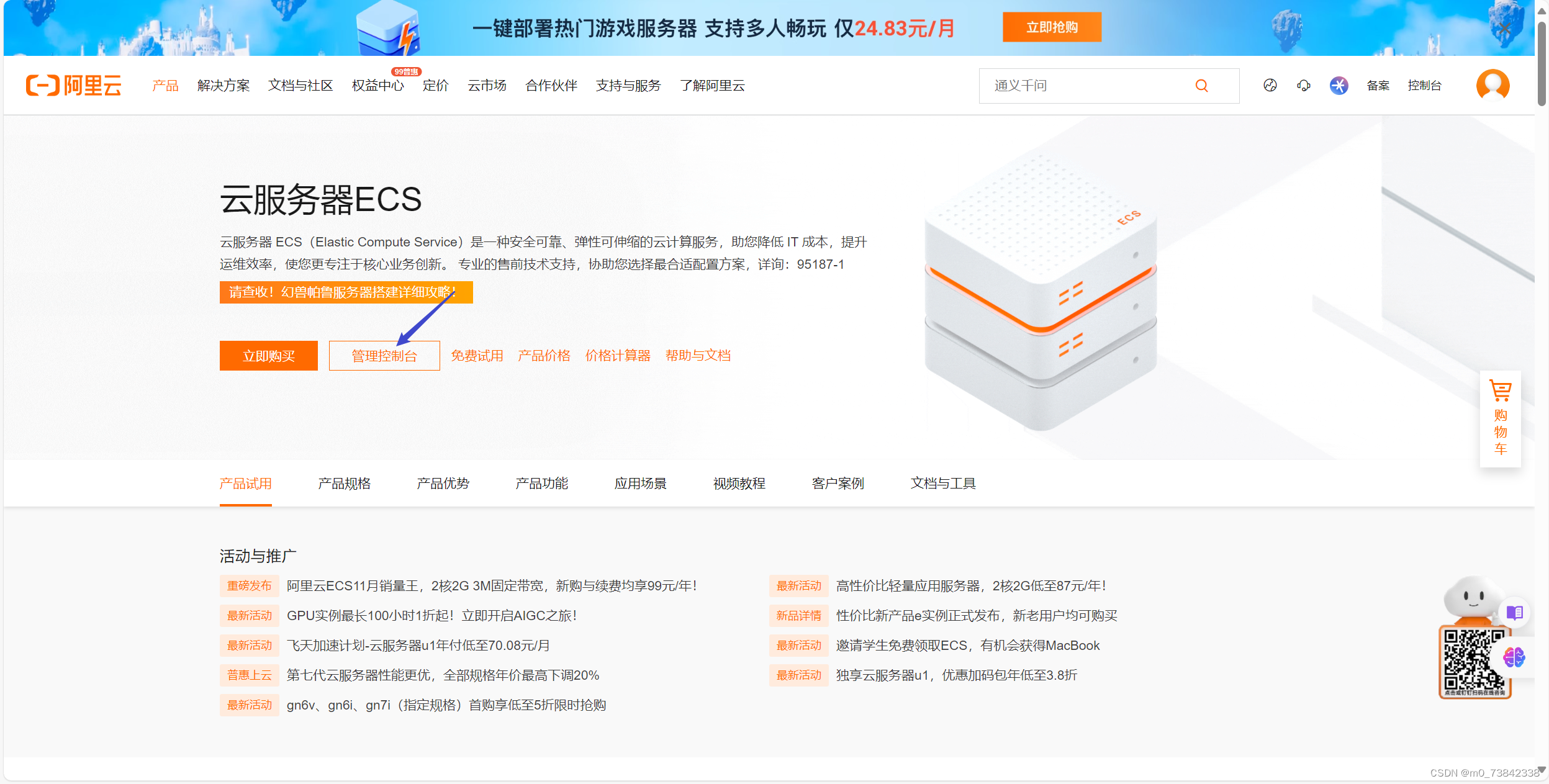Select the 视频教程 tab

[x=739, y=484]
